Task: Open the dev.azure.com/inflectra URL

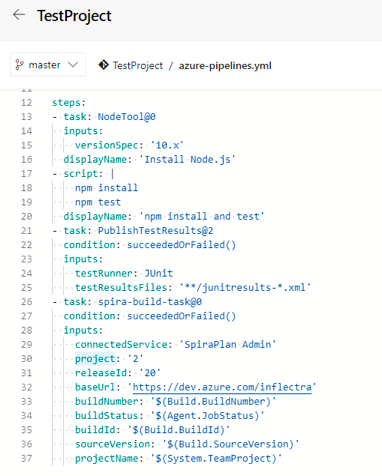Action: point(222,387)
